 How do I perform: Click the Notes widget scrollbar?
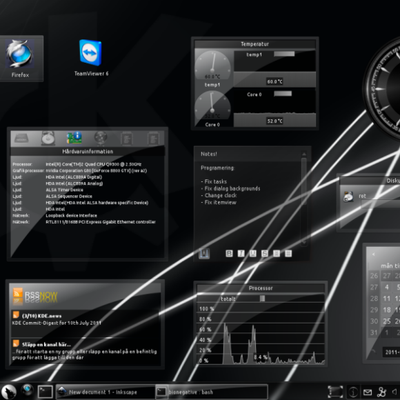[304, 200]
